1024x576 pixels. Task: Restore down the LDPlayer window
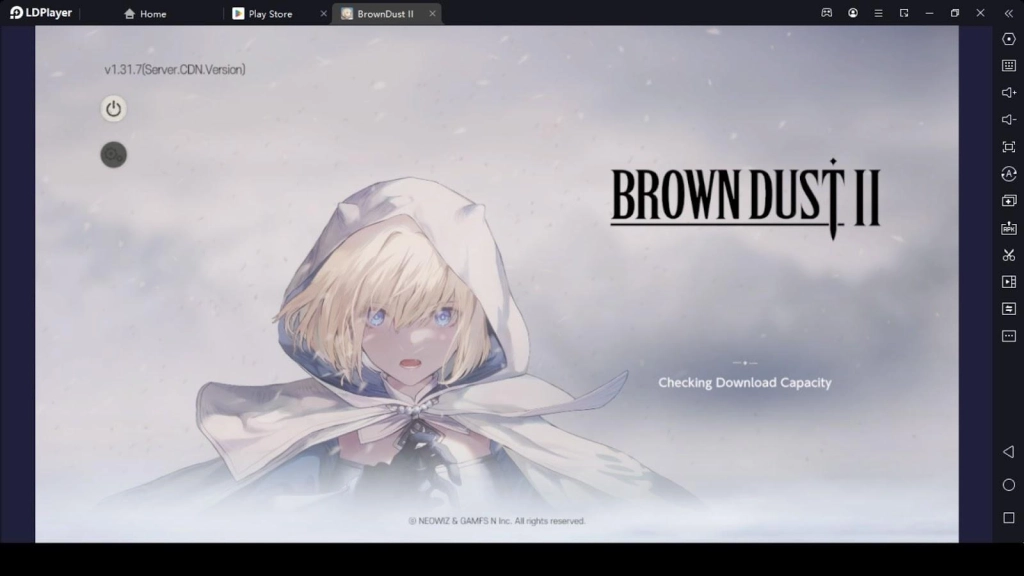pyautogui.click(x=955, y=13)
